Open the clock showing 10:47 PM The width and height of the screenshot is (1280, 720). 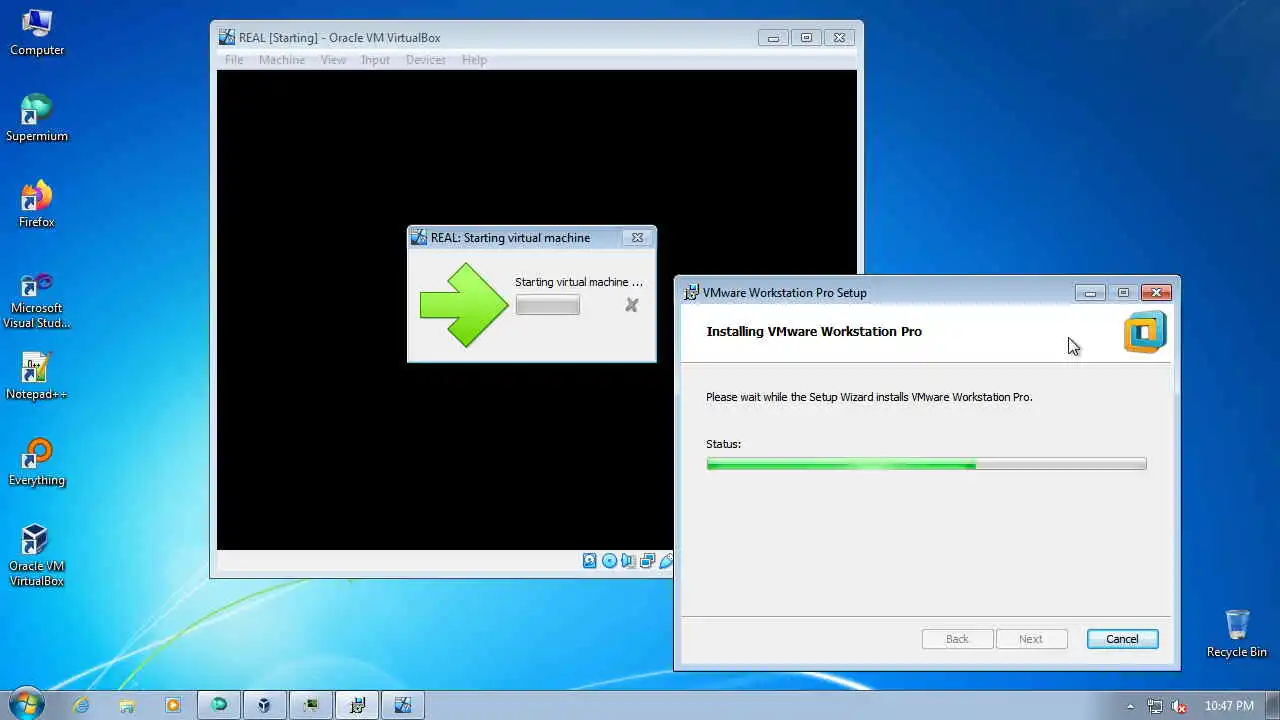(x=1229, y=705)
